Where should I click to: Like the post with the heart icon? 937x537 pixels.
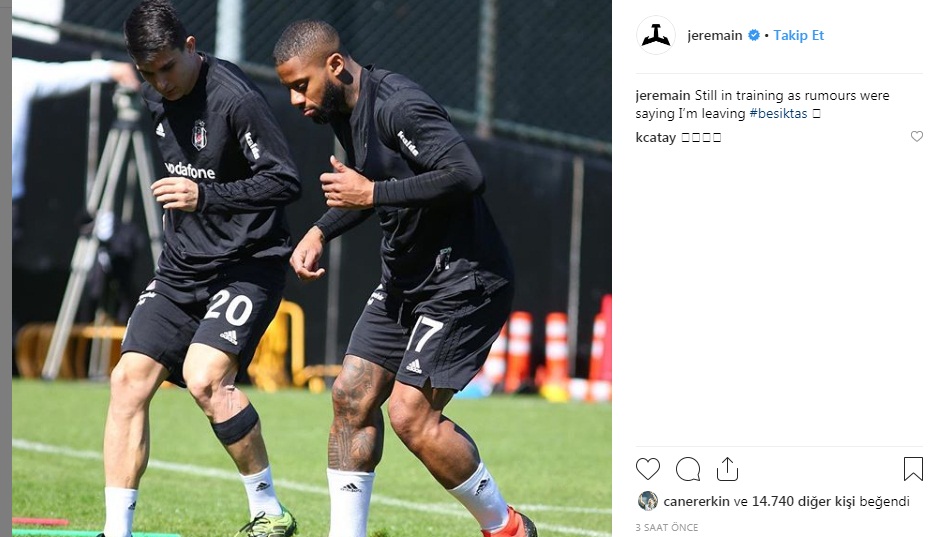click(x=648, y=469)
